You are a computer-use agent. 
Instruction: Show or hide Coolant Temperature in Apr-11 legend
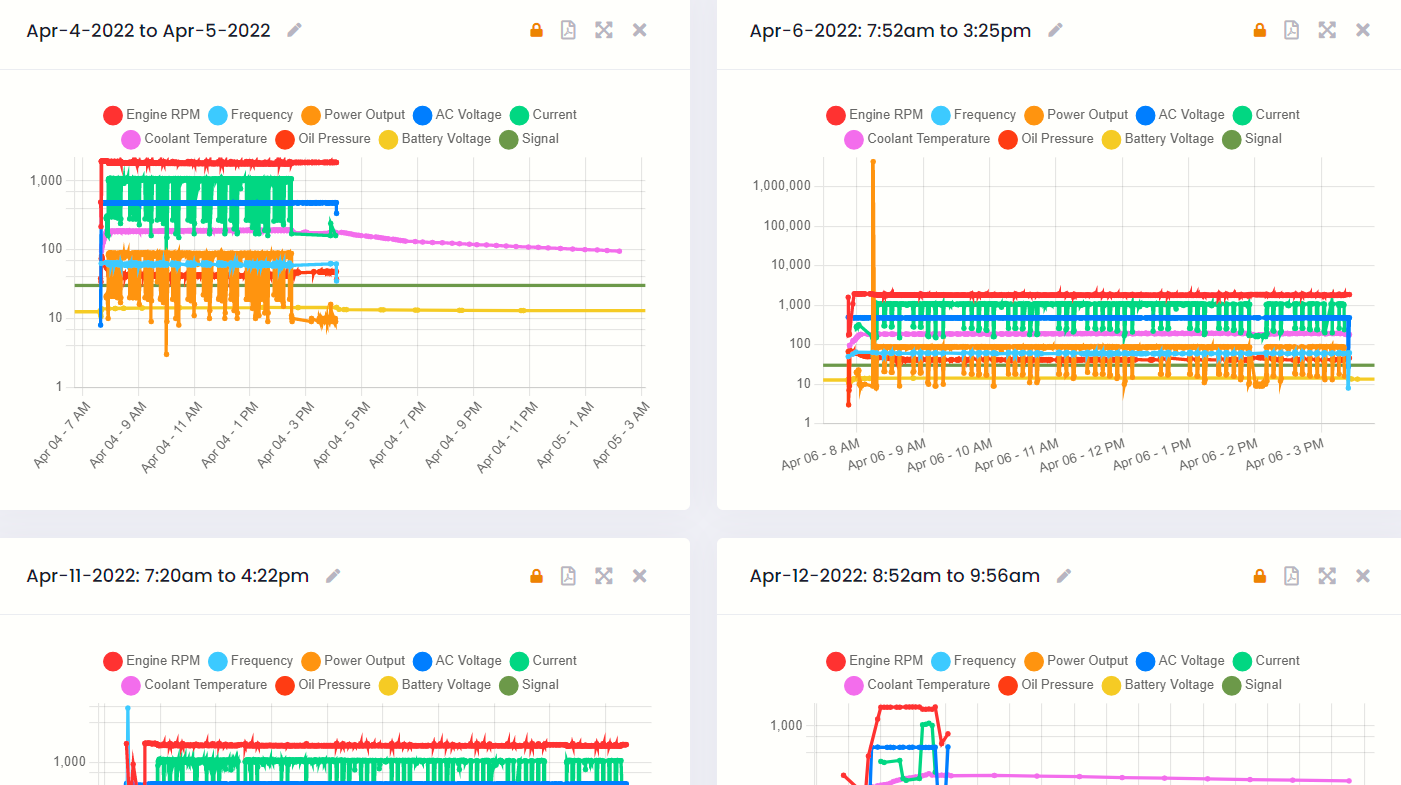194,685
